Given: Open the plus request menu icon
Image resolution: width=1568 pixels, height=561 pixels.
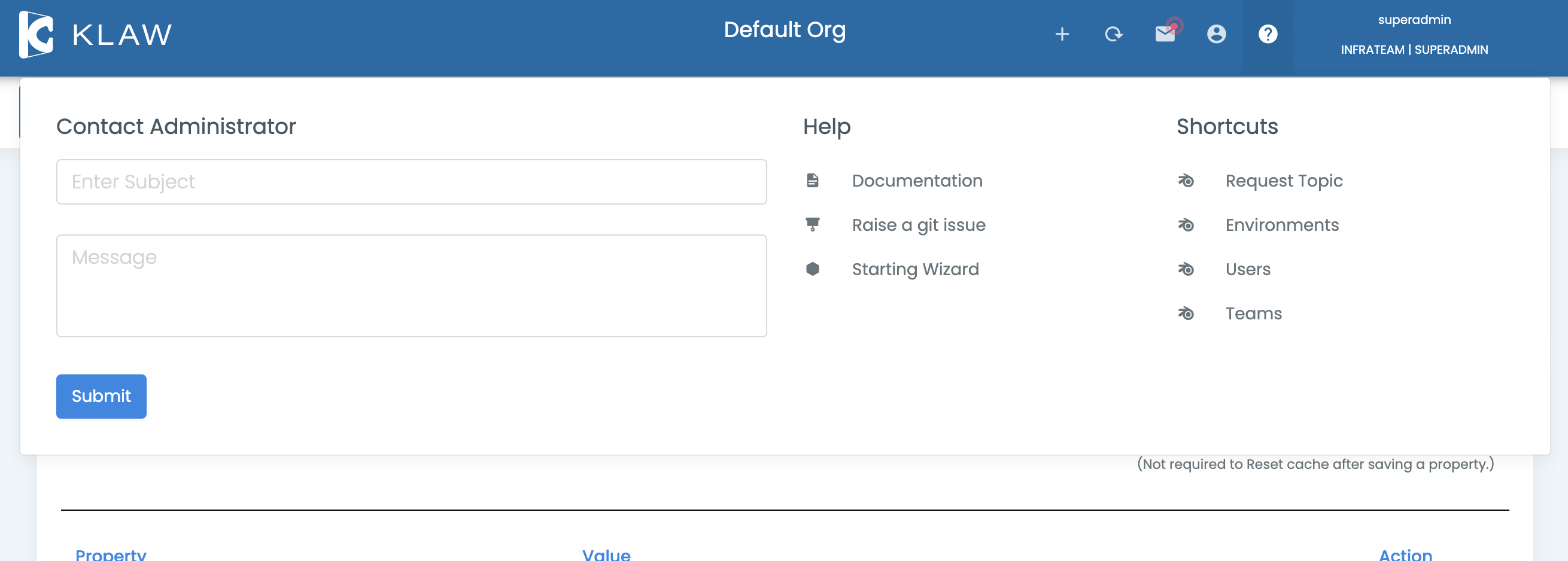Looking at the screenshot, I should coord(1062,34).
